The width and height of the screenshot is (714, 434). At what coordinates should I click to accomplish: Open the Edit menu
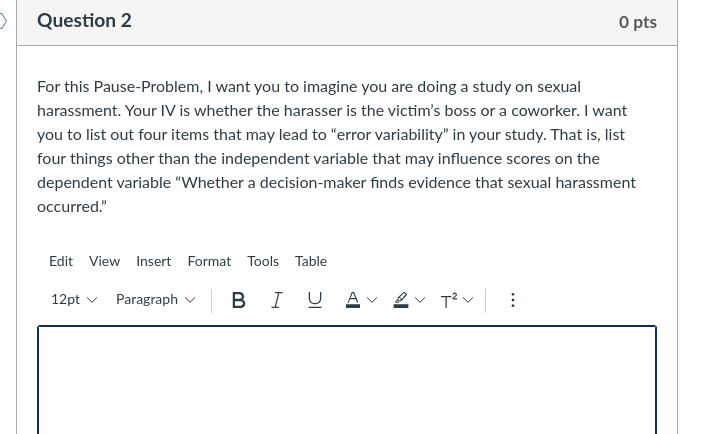click(x=61, y=261)
